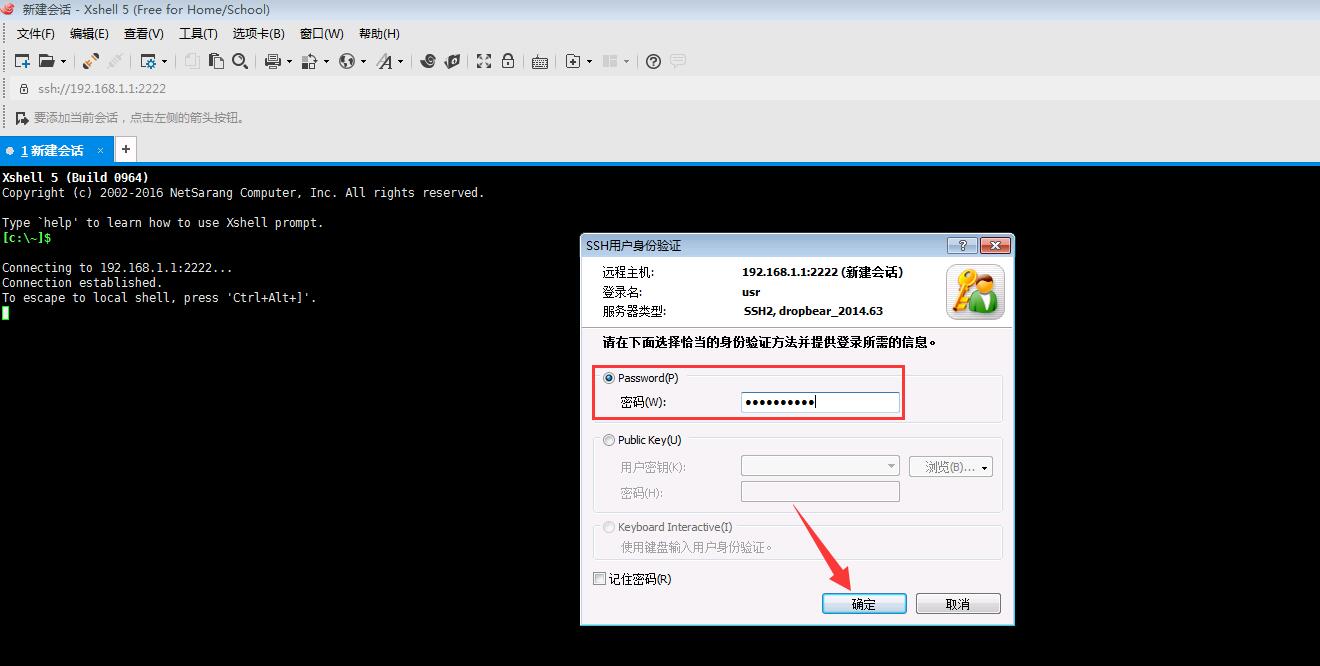The width and height of the screenshot is (1320, 666).
Task: Click the 取消 button
Action: point(958,604)
